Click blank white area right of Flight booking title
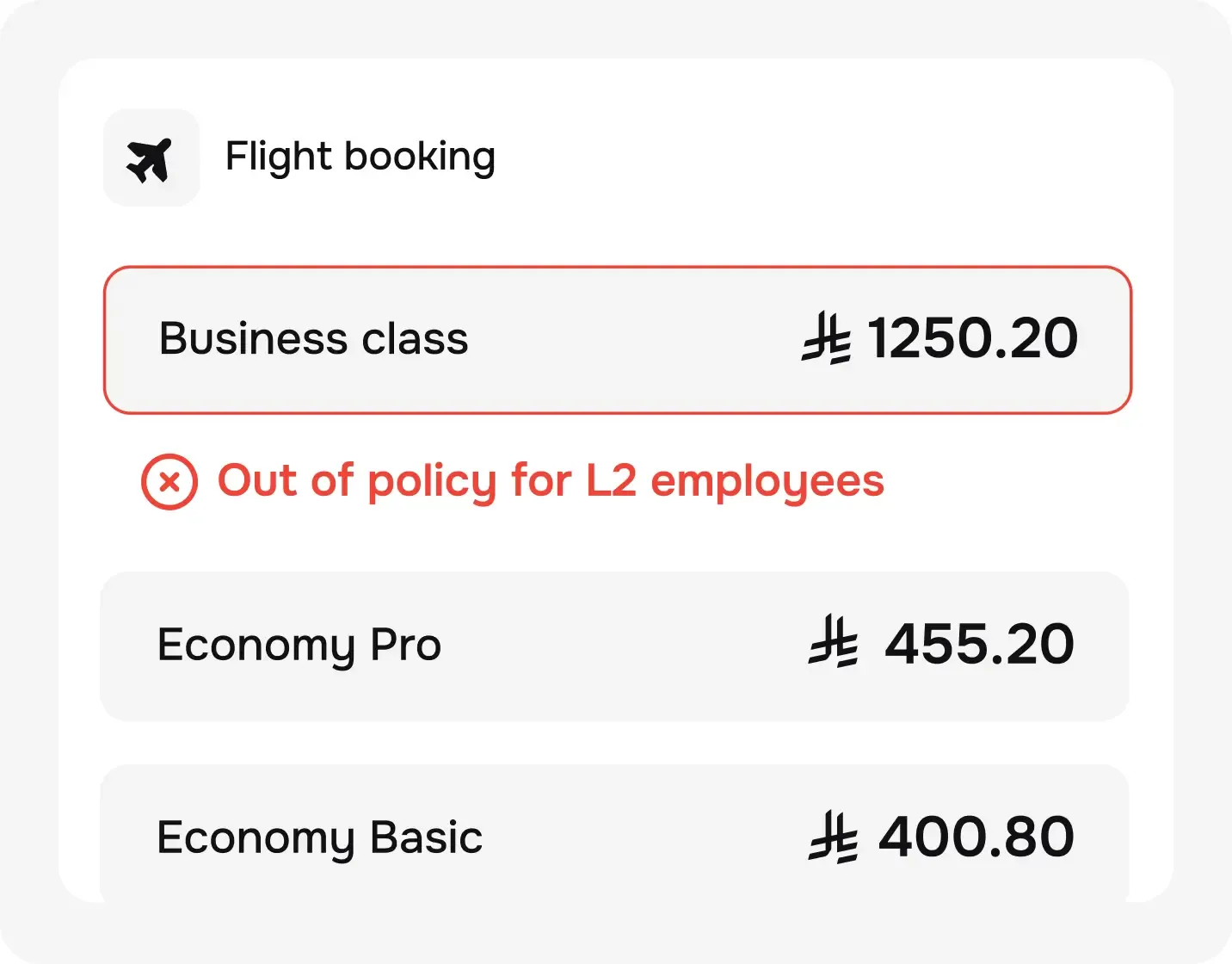The image size is (1232, 964). pos(817,158)
